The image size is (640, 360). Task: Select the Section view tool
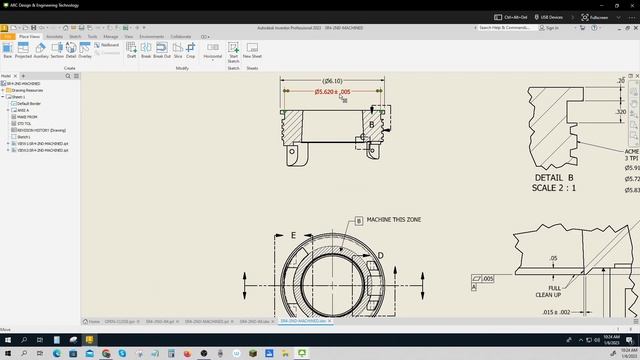[57, 50]
